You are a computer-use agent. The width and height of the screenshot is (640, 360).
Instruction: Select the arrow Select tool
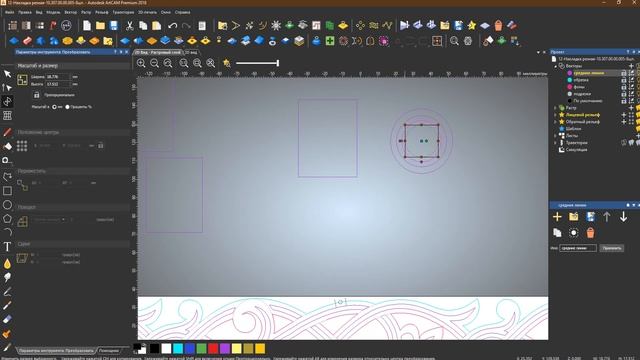tap(7, 74)
